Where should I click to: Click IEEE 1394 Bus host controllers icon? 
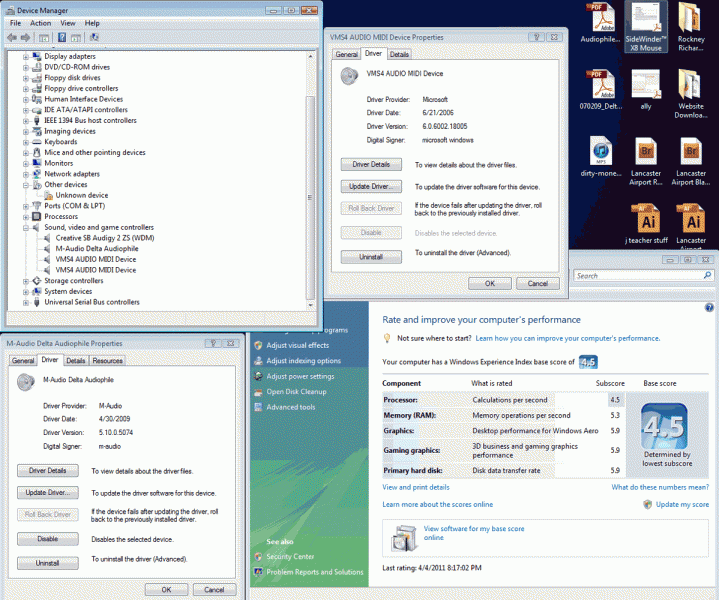pos(37,121)
